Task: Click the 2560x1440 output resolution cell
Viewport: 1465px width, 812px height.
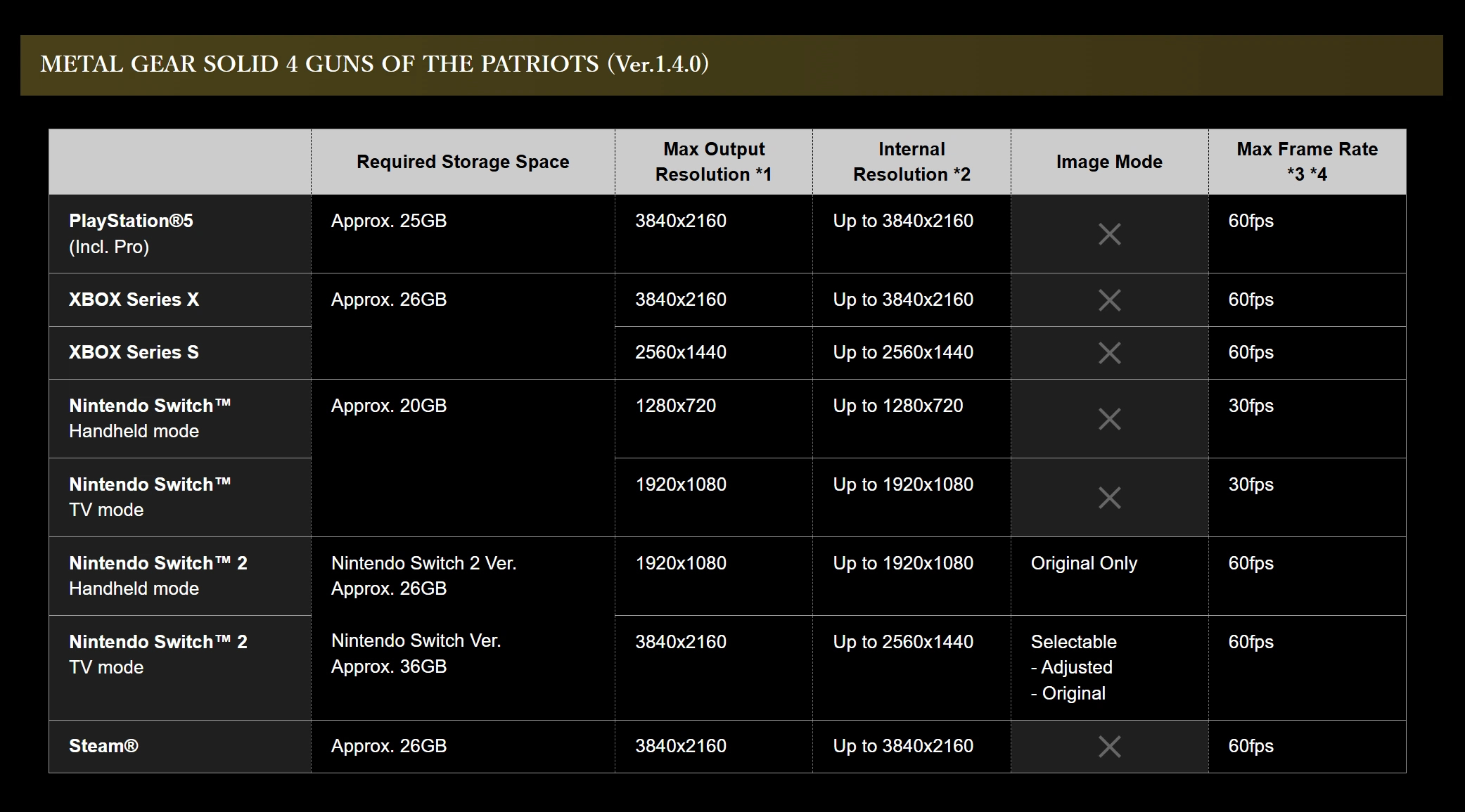Action: [714, 353]
